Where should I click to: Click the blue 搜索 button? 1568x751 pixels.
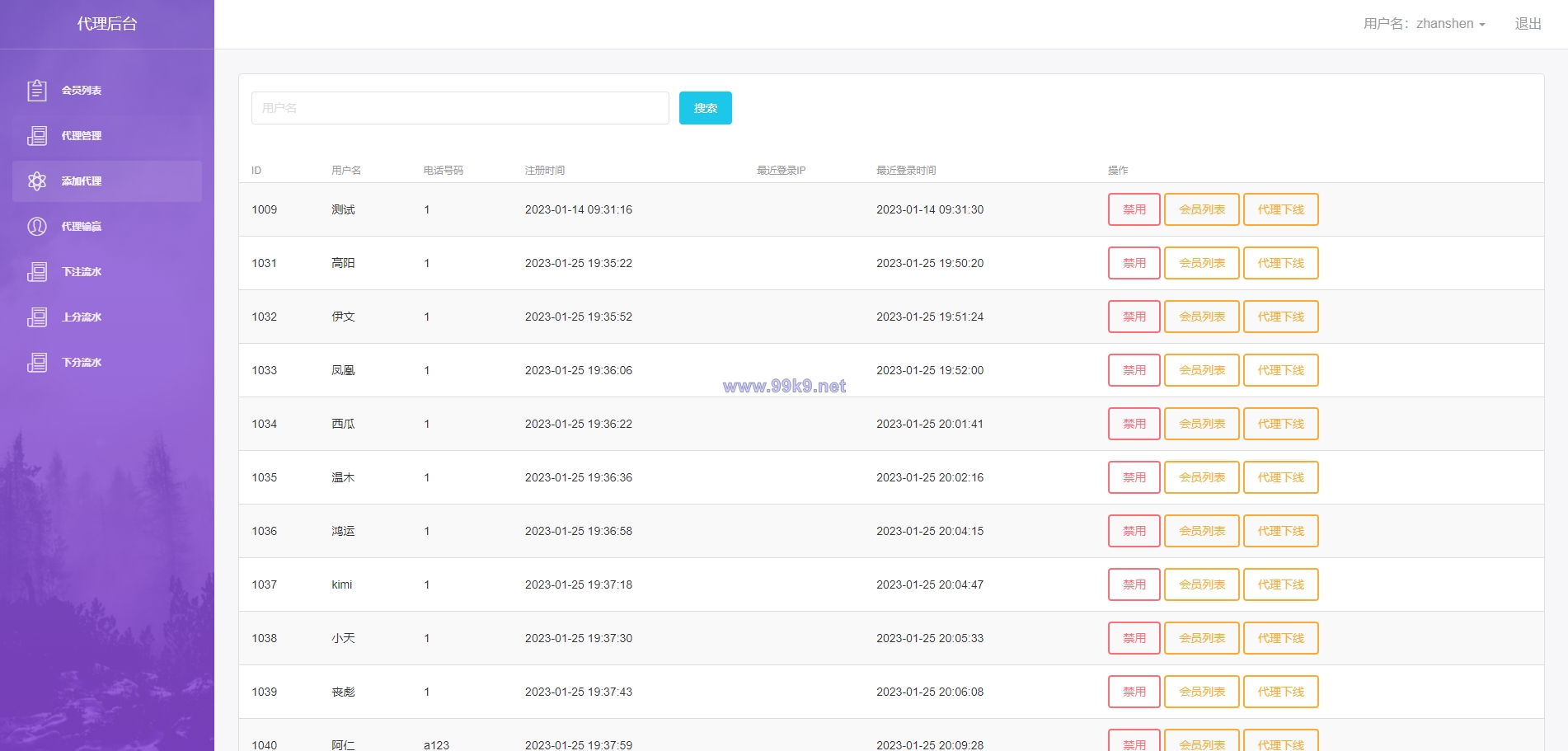(x=706, y=108)
